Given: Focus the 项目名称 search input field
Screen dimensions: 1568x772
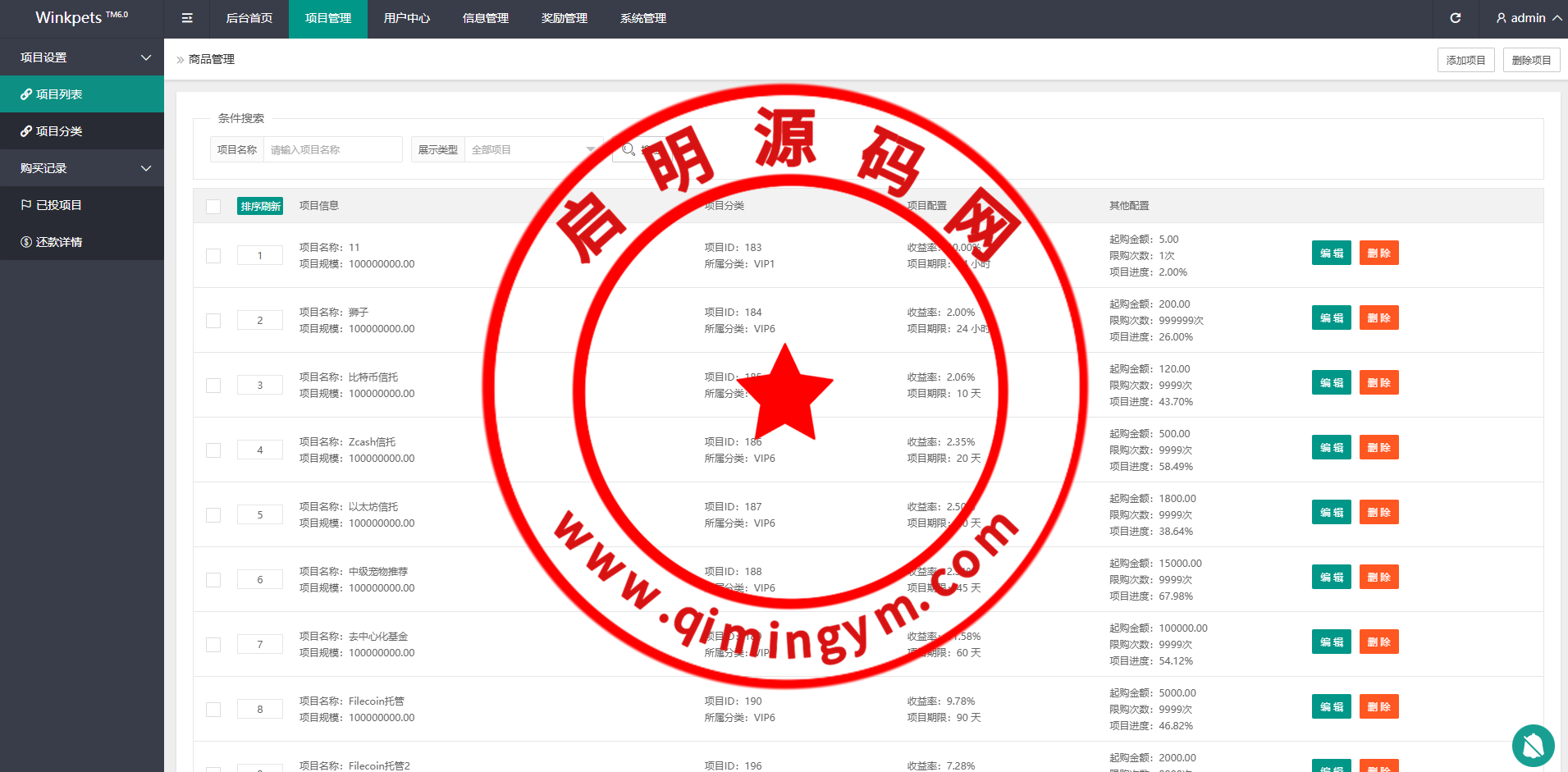Looking at the screenshot, I should [332, 149].
